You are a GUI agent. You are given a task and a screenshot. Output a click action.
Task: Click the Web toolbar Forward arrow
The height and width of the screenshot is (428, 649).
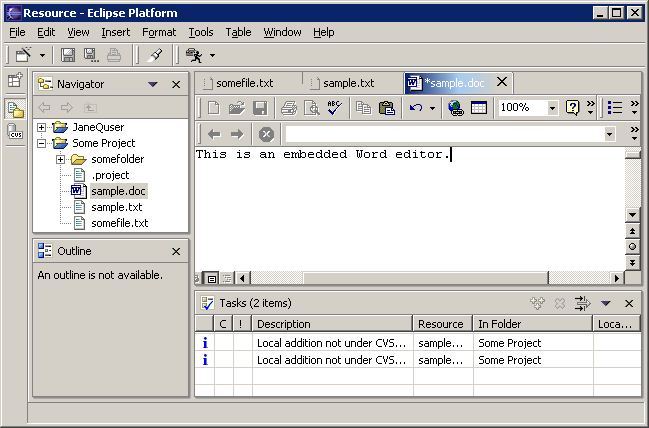click(x=237, y=134)
